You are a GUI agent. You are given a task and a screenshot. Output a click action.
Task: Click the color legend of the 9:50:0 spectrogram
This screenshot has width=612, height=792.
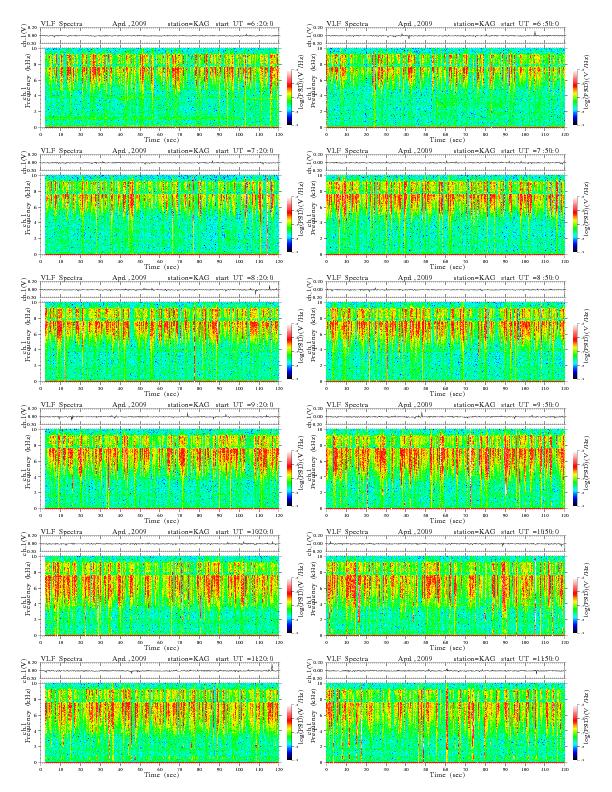pyautogui.click(x=575, y=478)
